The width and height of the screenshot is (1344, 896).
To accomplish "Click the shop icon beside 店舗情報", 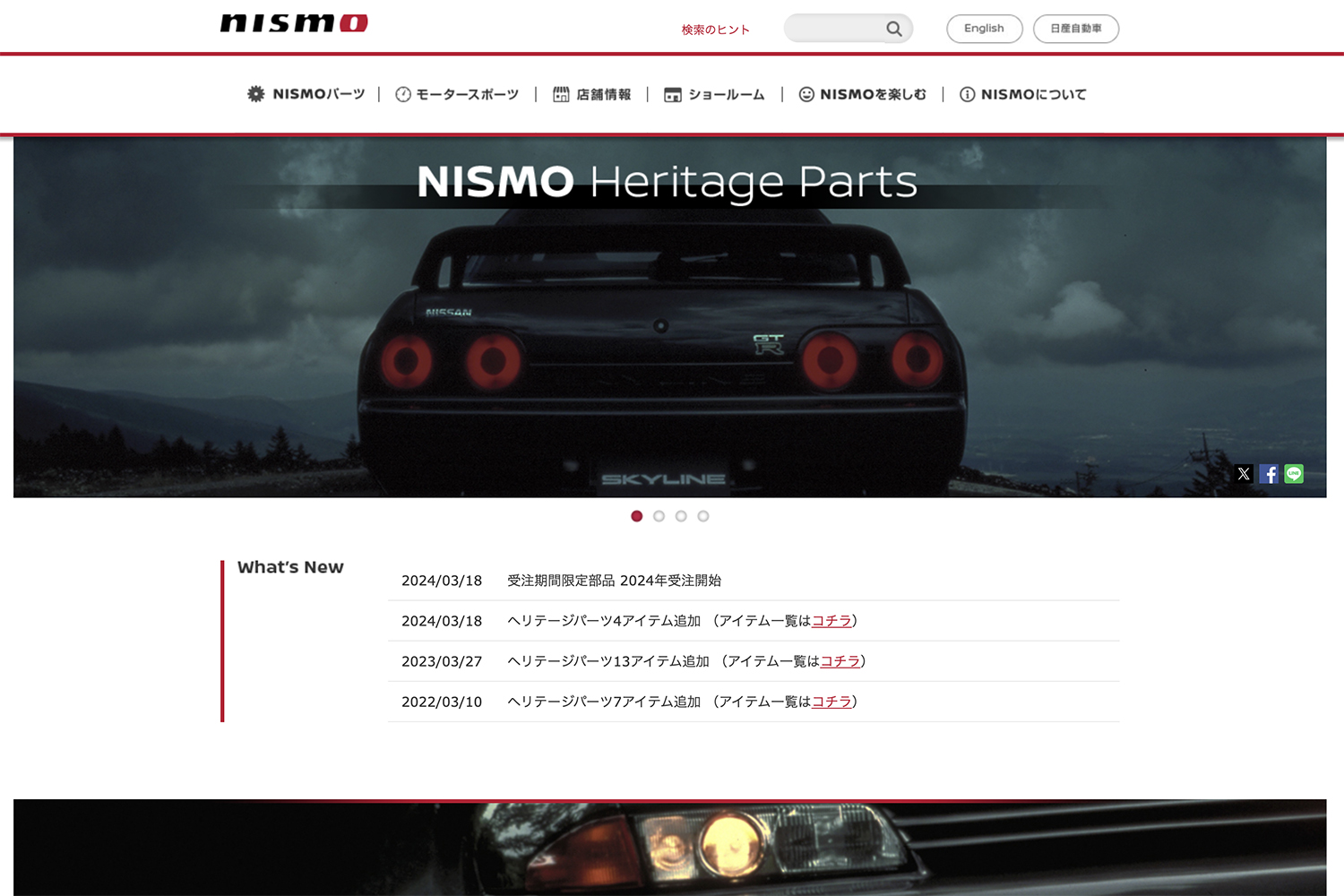I will 561,94.
